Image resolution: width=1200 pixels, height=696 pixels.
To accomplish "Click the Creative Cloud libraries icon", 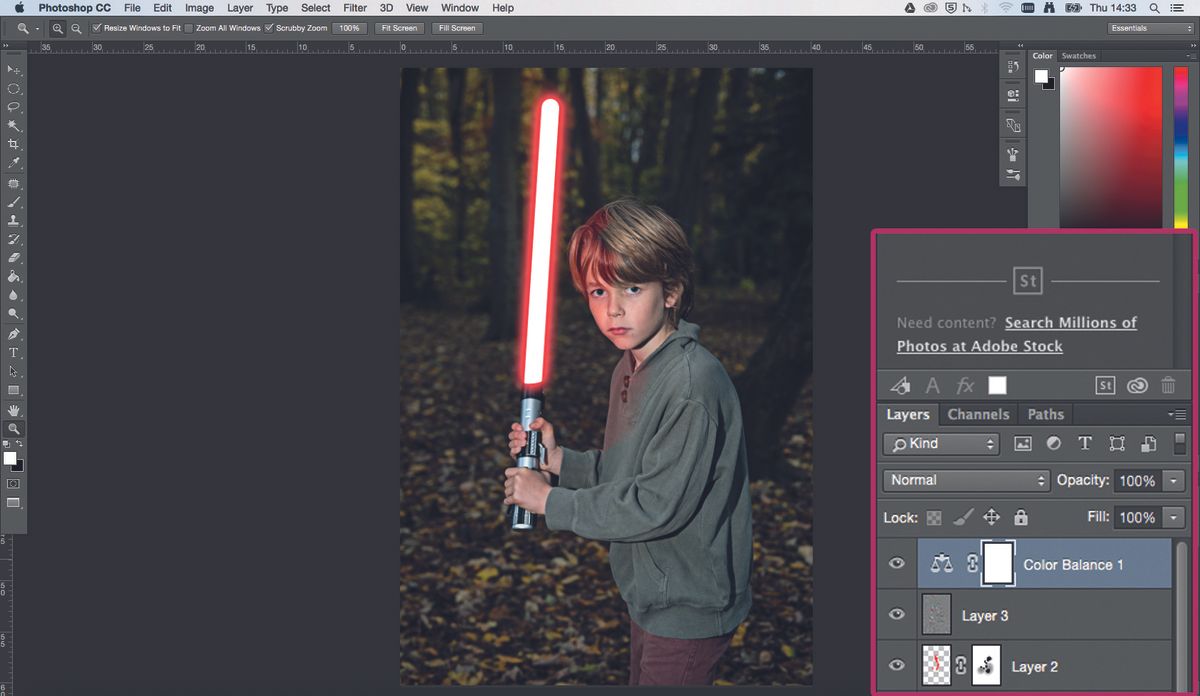I will (1137, 385).
